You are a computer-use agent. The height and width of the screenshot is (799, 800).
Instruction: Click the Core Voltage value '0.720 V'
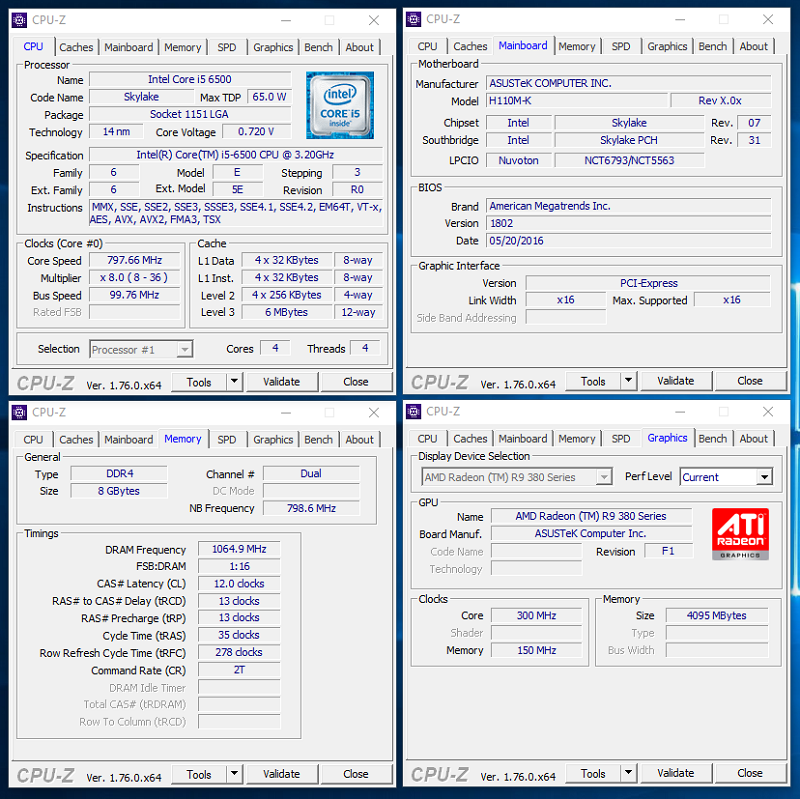pyautogui.click(x=256, y=132)
